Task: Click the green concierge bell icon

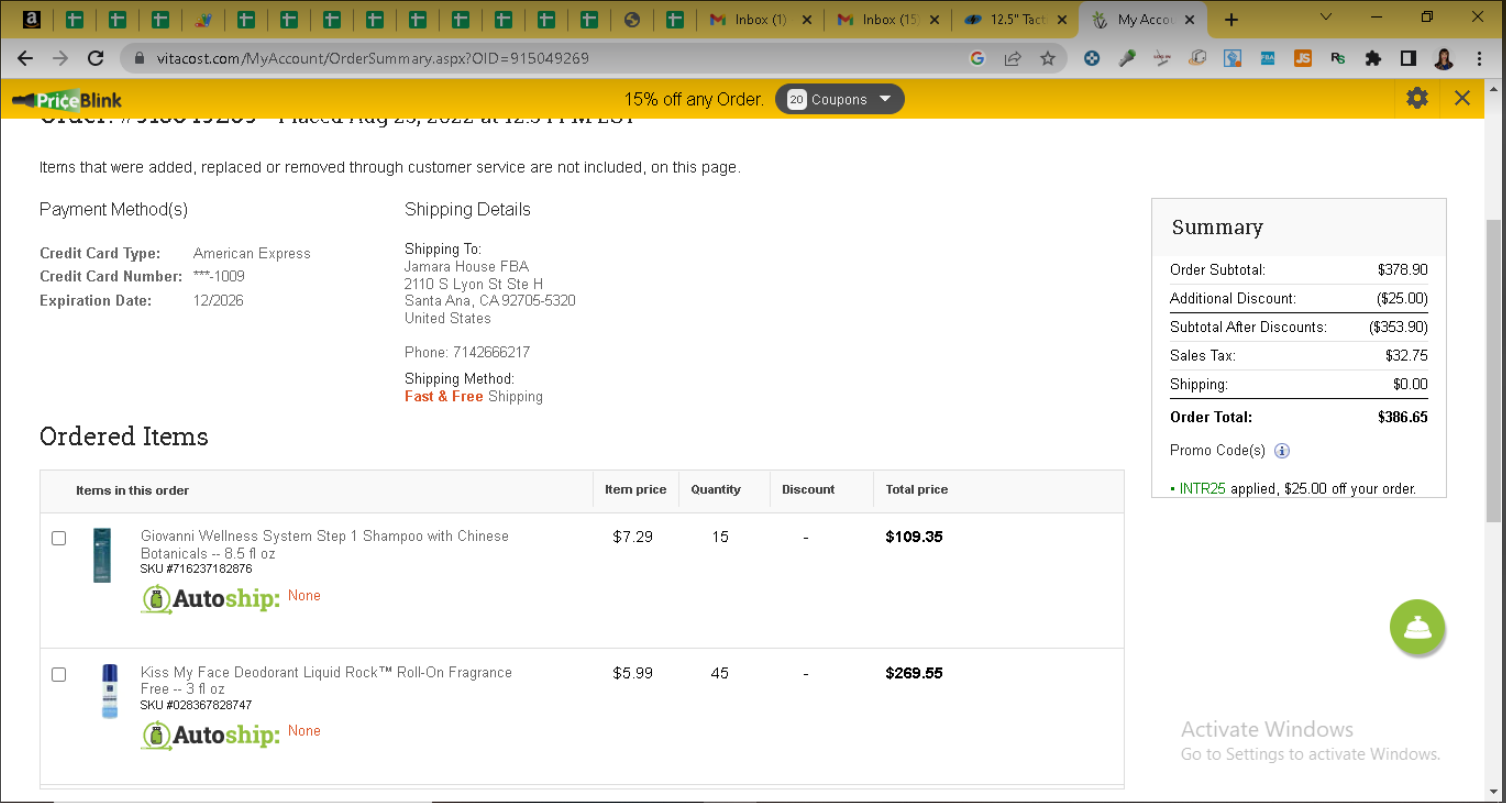Action: [x=1417, y=628]
